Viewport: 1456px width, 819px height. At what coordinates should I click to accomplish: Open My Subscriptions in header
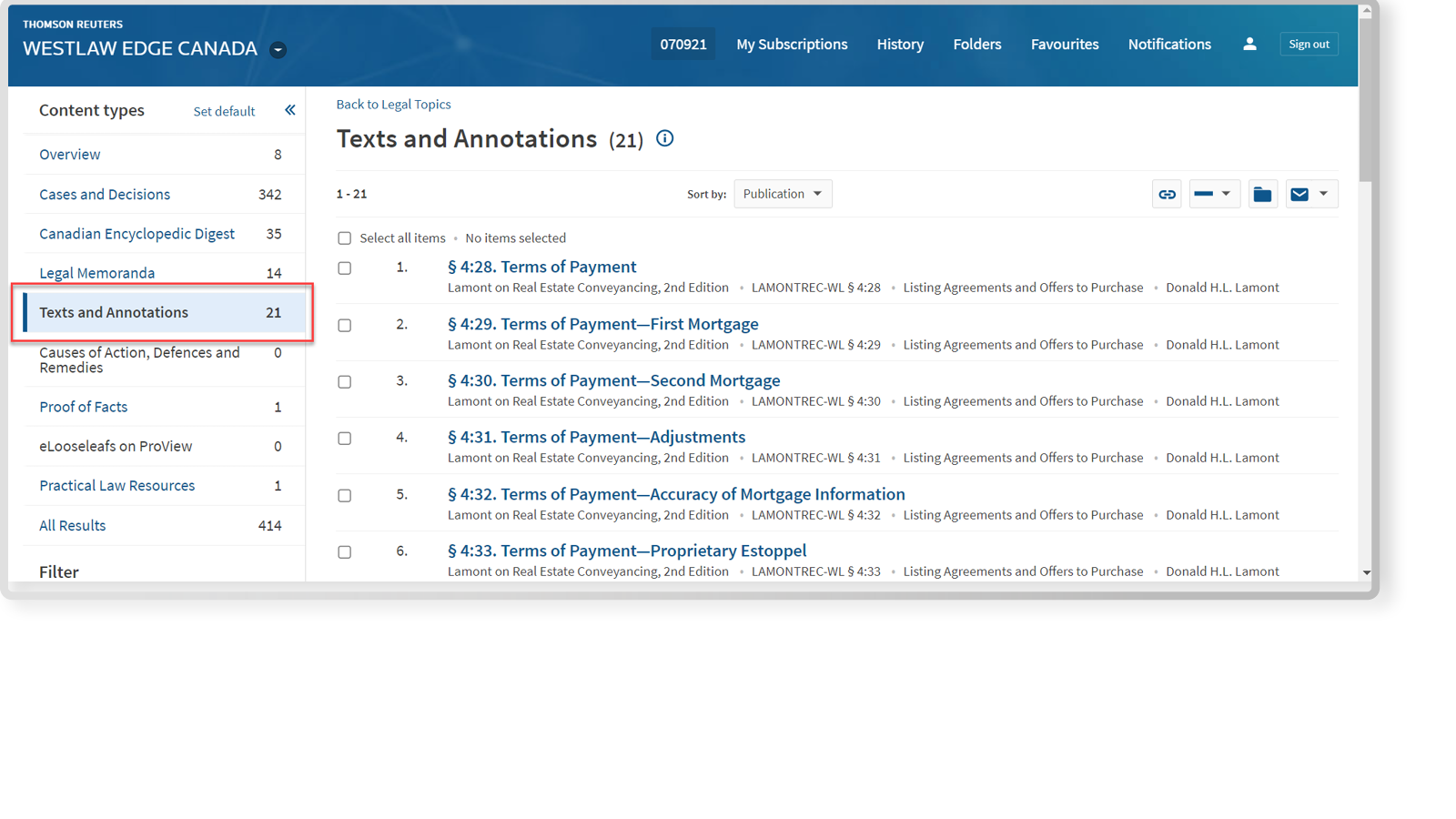792,44
